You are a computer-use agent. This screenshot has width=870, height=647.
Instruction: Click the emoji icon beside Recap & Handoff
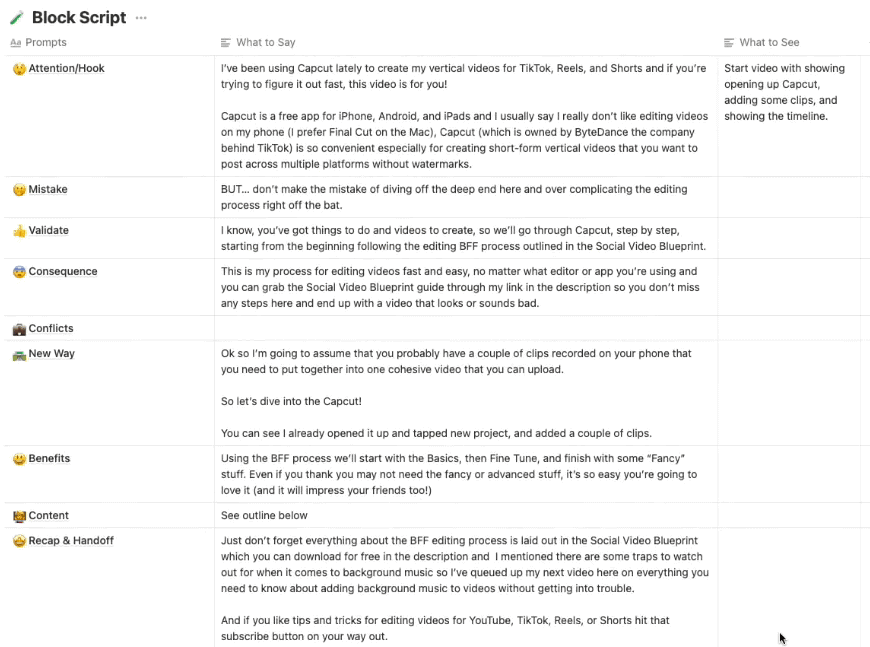point(19,541)
